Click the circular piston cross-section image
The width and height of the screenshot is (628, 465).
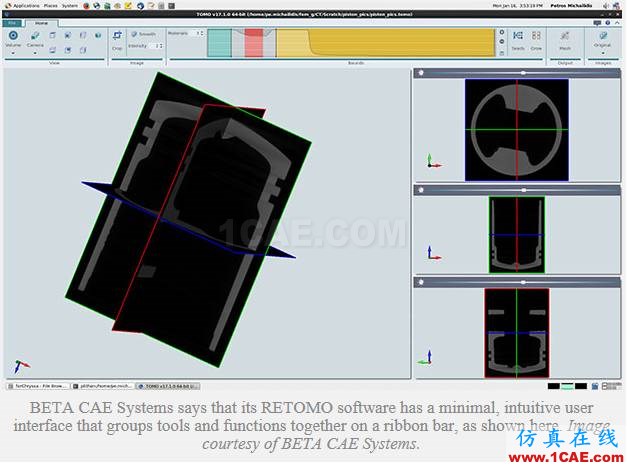[x=517, y=130]
